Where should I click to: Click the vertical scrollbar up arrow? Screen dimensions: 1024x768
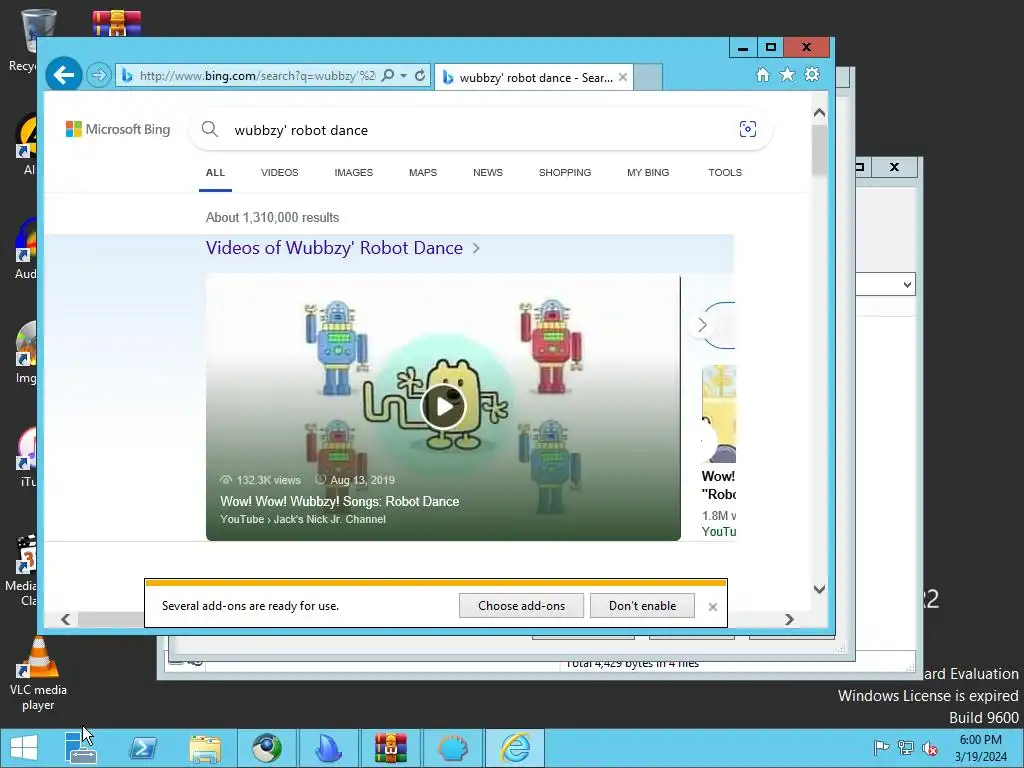[x=820, y=112]
